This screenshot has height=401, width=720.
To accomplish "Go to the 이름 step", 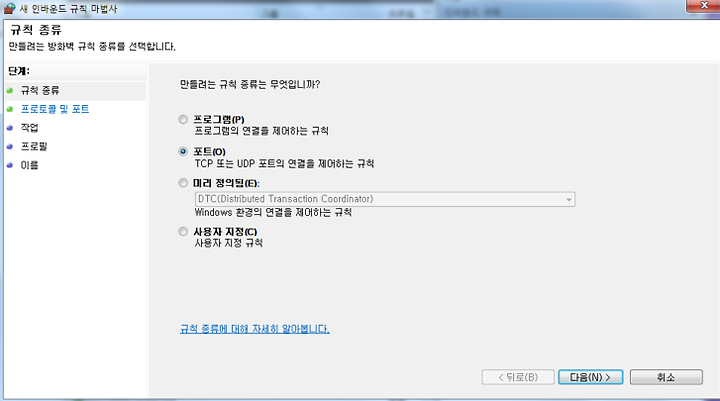I will point(29,165).
